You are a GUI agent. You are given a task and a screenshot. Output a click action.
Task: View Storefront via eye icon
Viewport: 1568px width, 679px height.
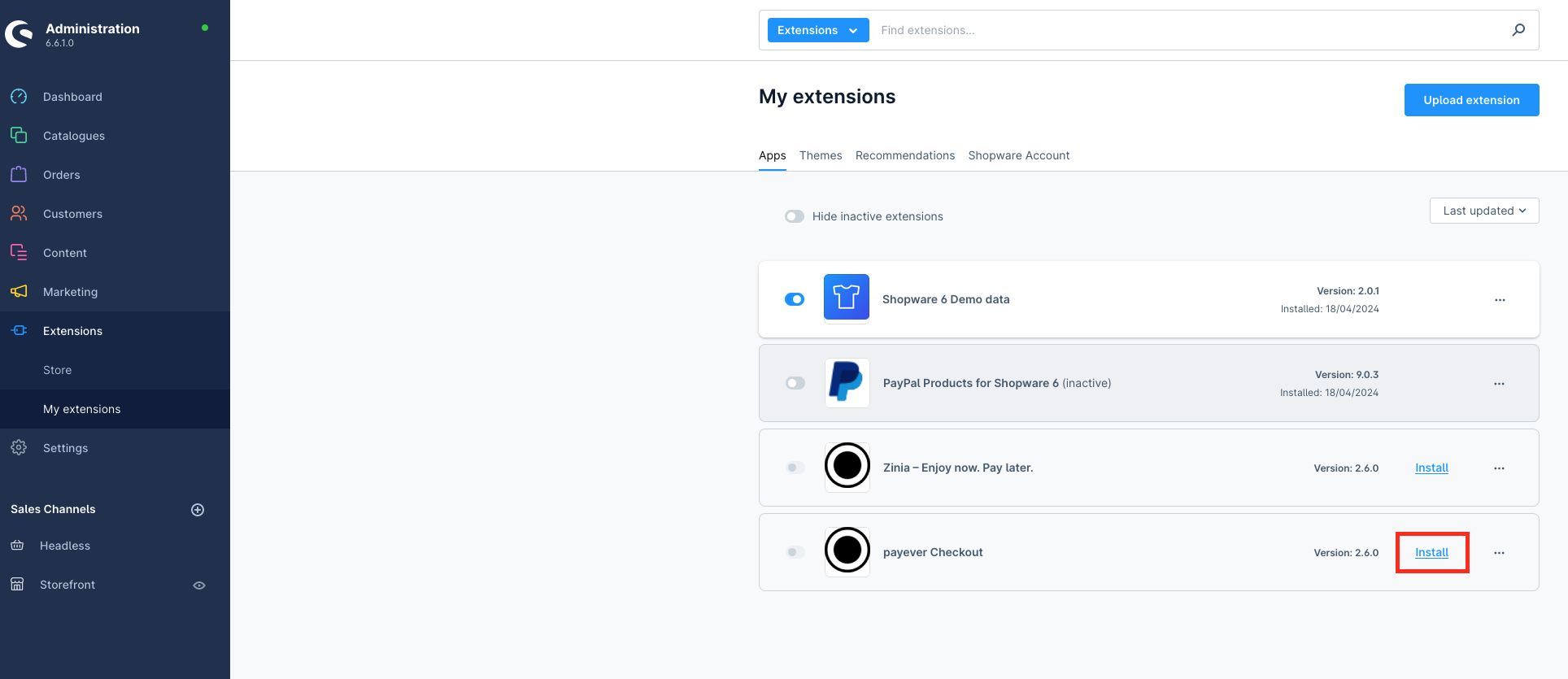(x=199, y=585)
